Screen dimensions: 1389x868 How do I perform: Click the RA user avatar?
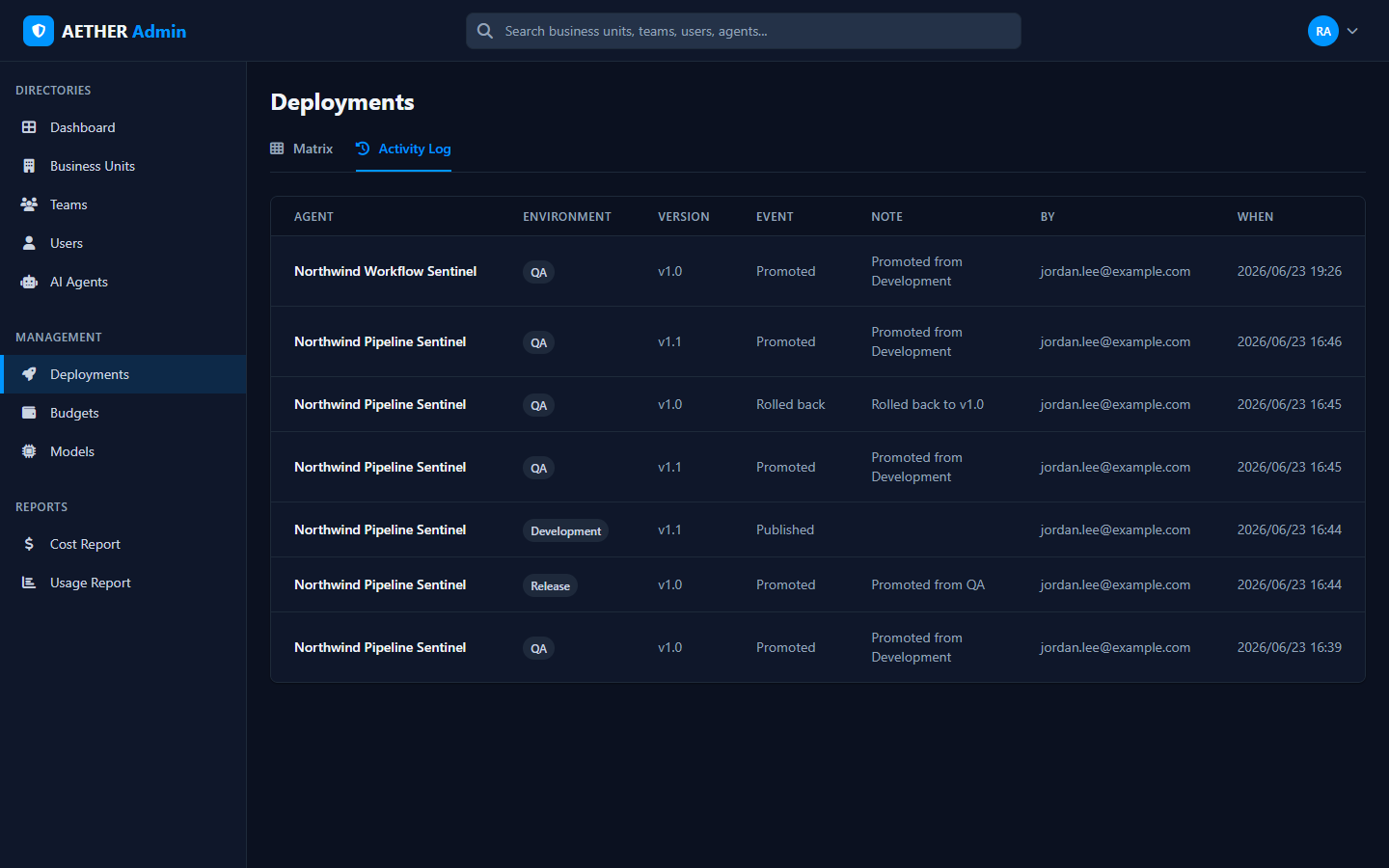[x=1323, y=31]
